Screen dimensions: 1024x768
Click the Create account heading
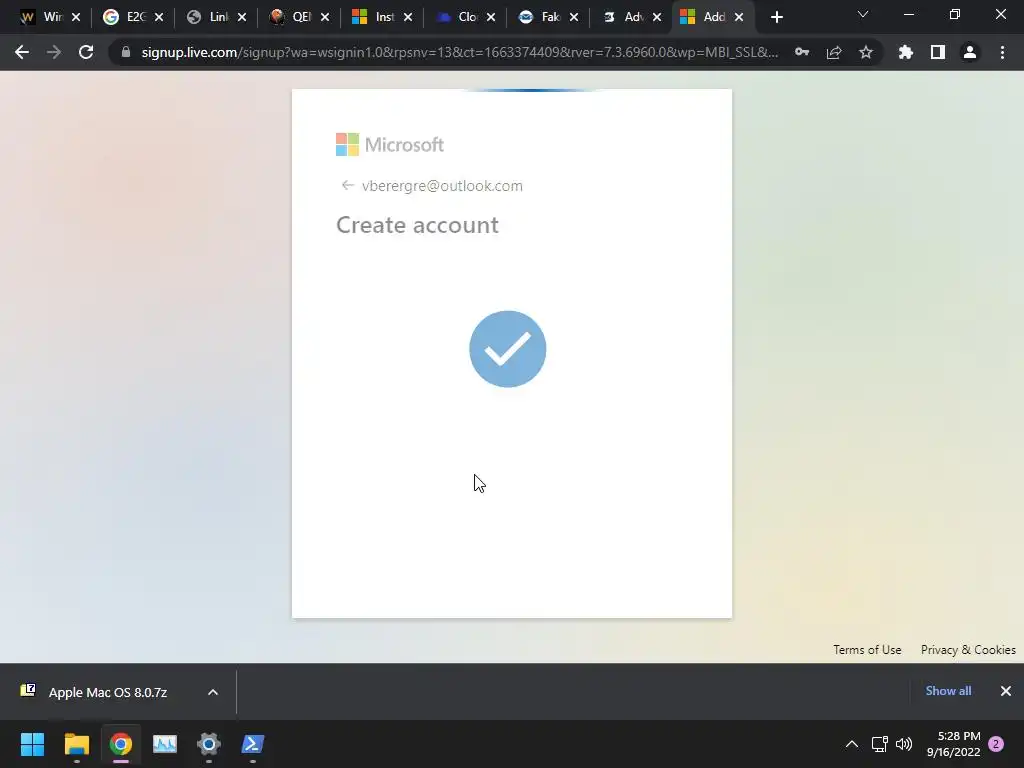417,225
